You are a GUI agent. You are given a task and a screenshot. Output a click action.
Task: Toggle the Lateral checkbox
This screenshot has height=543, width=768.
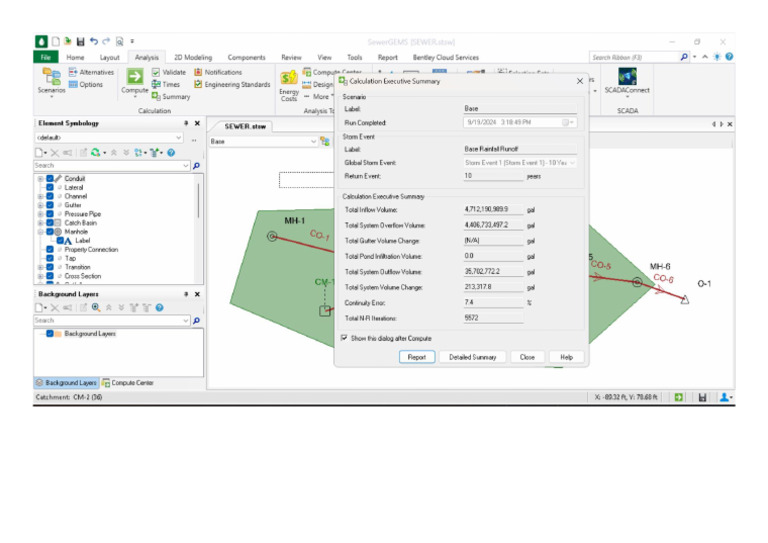coord(50,188)
